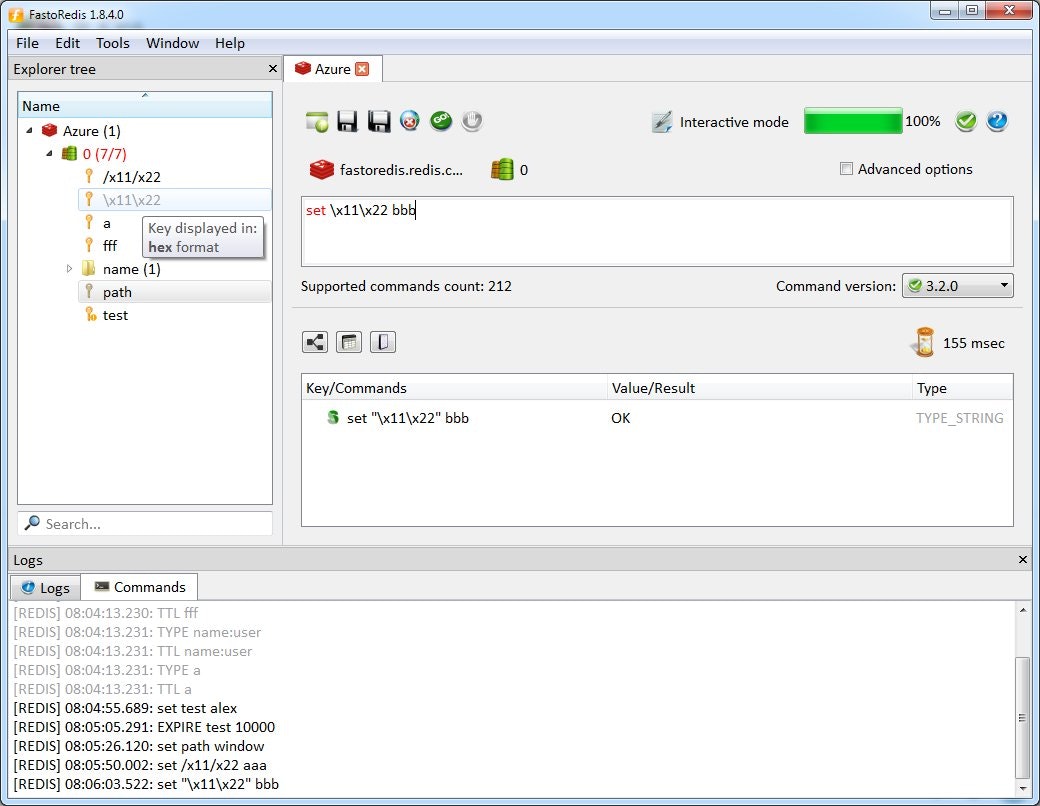Click the fastoredis.redis.c server icon

(x=322, y=169)
